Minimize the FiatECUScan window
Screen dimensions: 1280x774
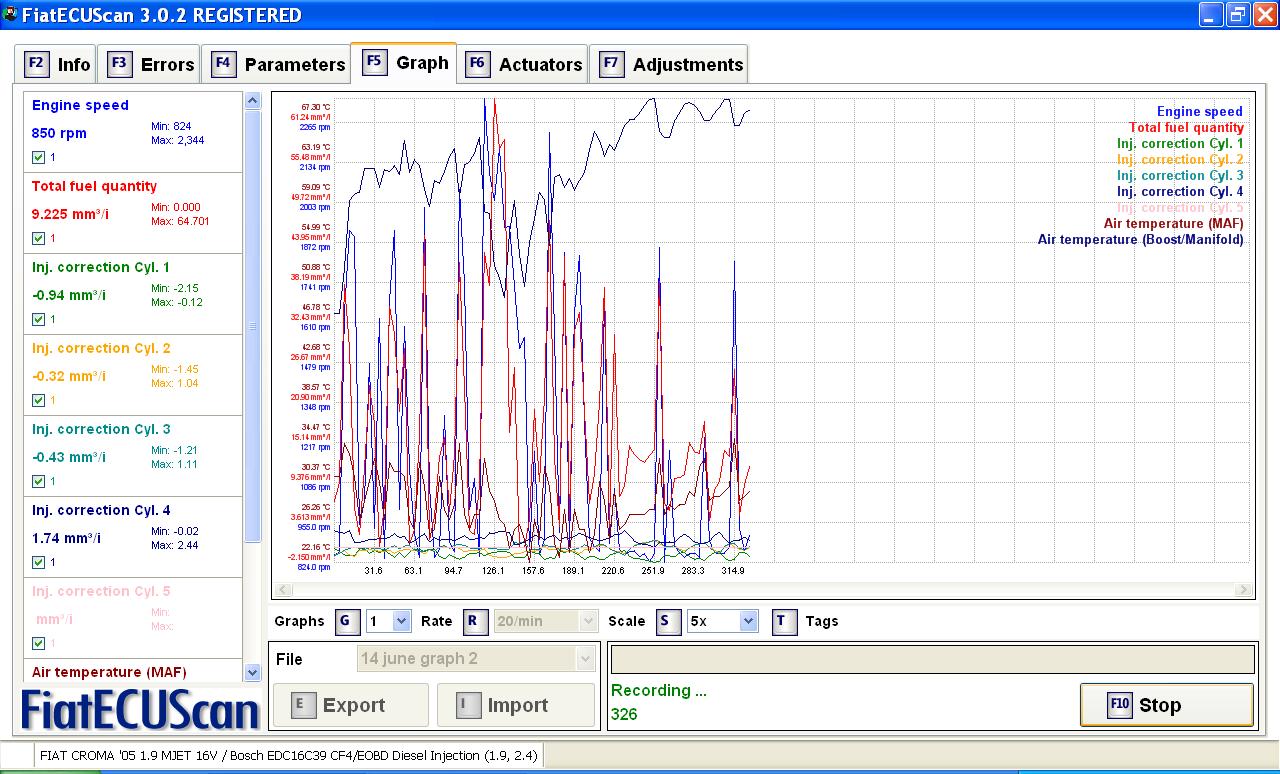tap(1212, 14)
